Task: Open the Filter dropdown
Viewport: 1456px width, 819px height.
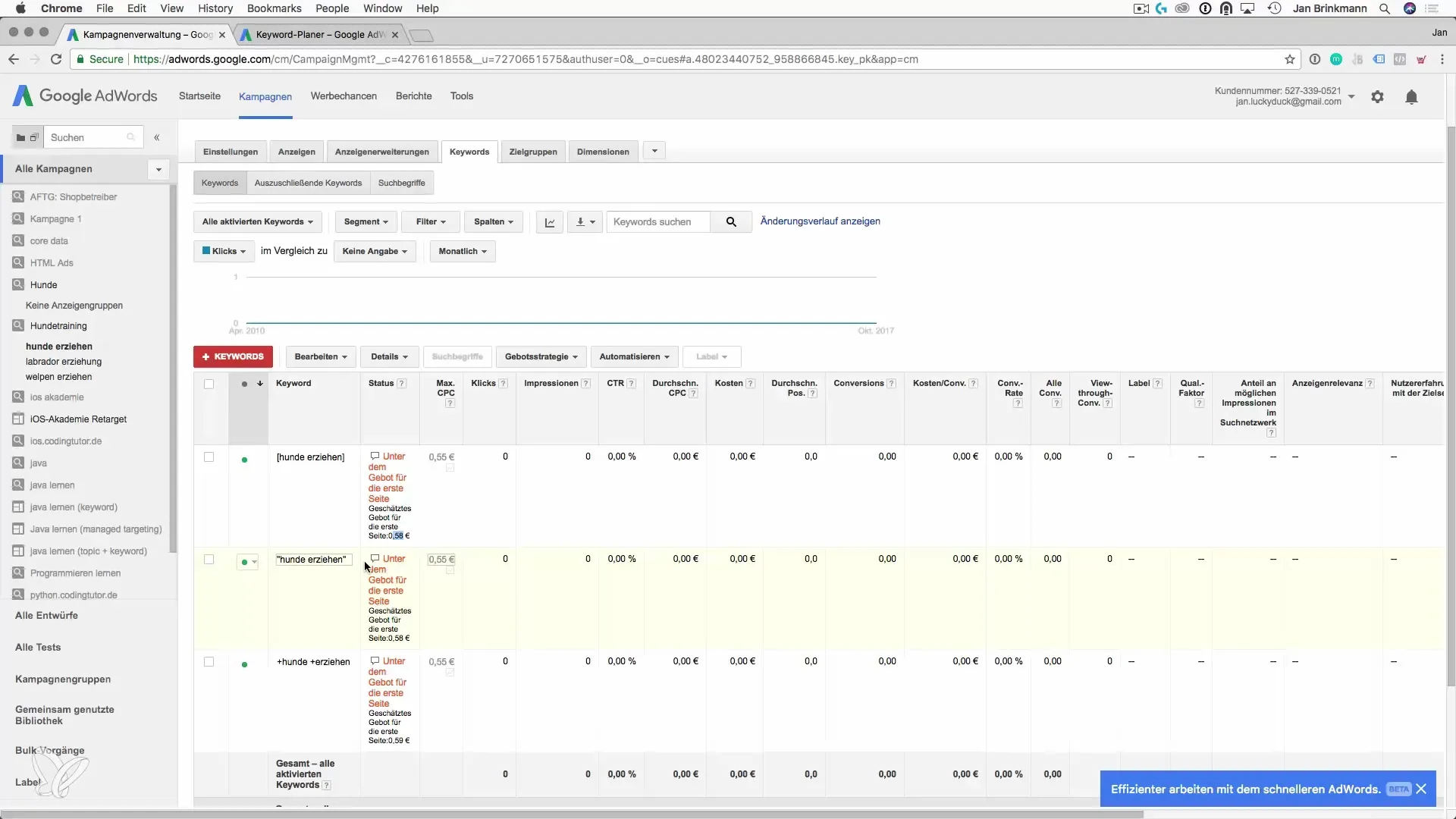Action: click(431, 222)
